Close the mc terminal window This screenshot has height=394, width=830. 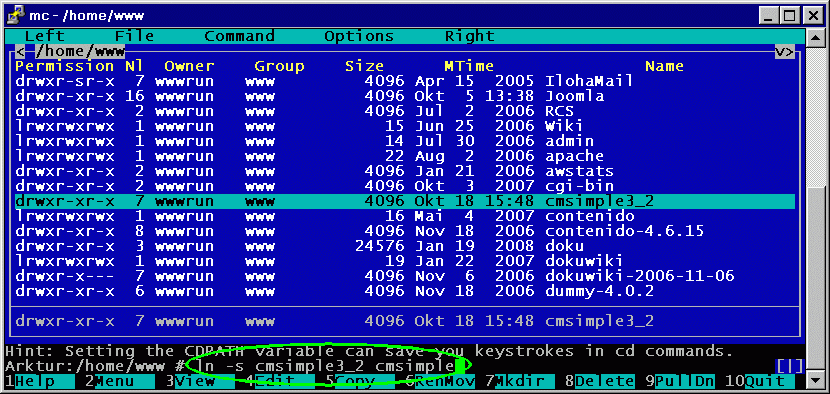click(813, 15)
